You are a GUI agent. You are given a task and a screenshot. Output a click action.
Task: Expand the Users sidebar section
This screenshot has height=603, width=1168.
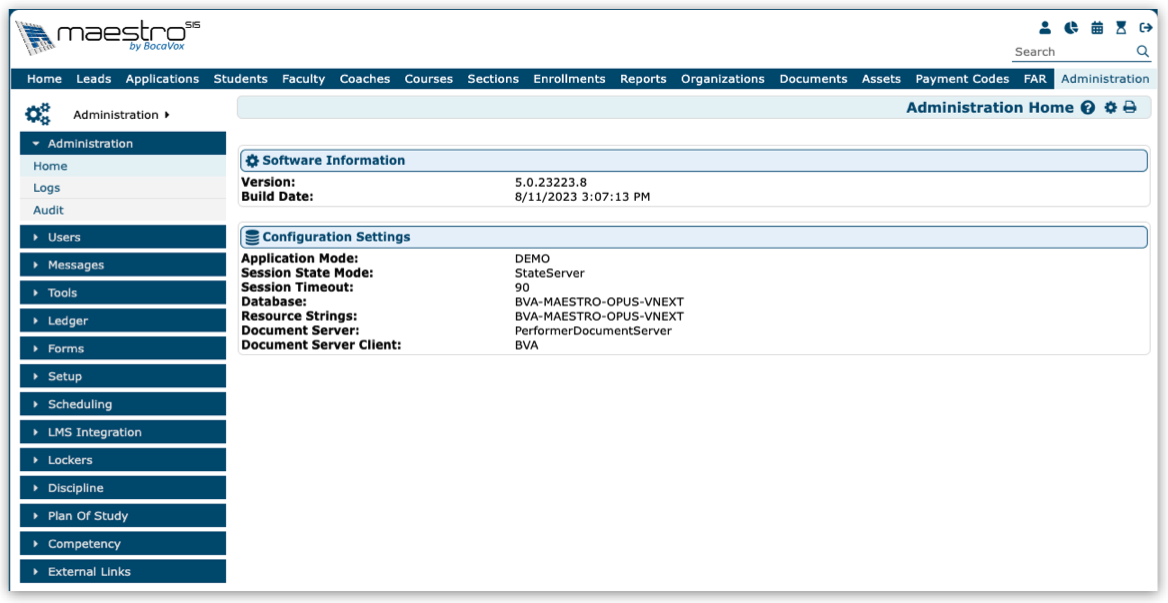coord(122,237)
